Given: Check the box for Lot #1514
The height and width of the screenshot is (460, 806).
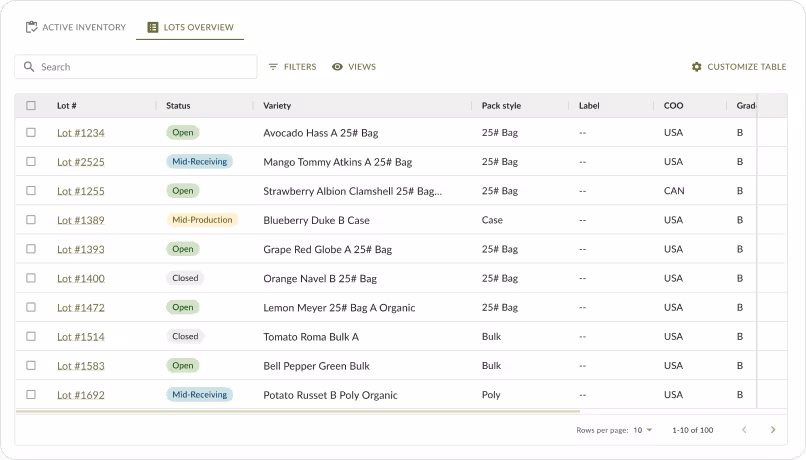Looking at the screenshot, I should [x=31, y=336].
